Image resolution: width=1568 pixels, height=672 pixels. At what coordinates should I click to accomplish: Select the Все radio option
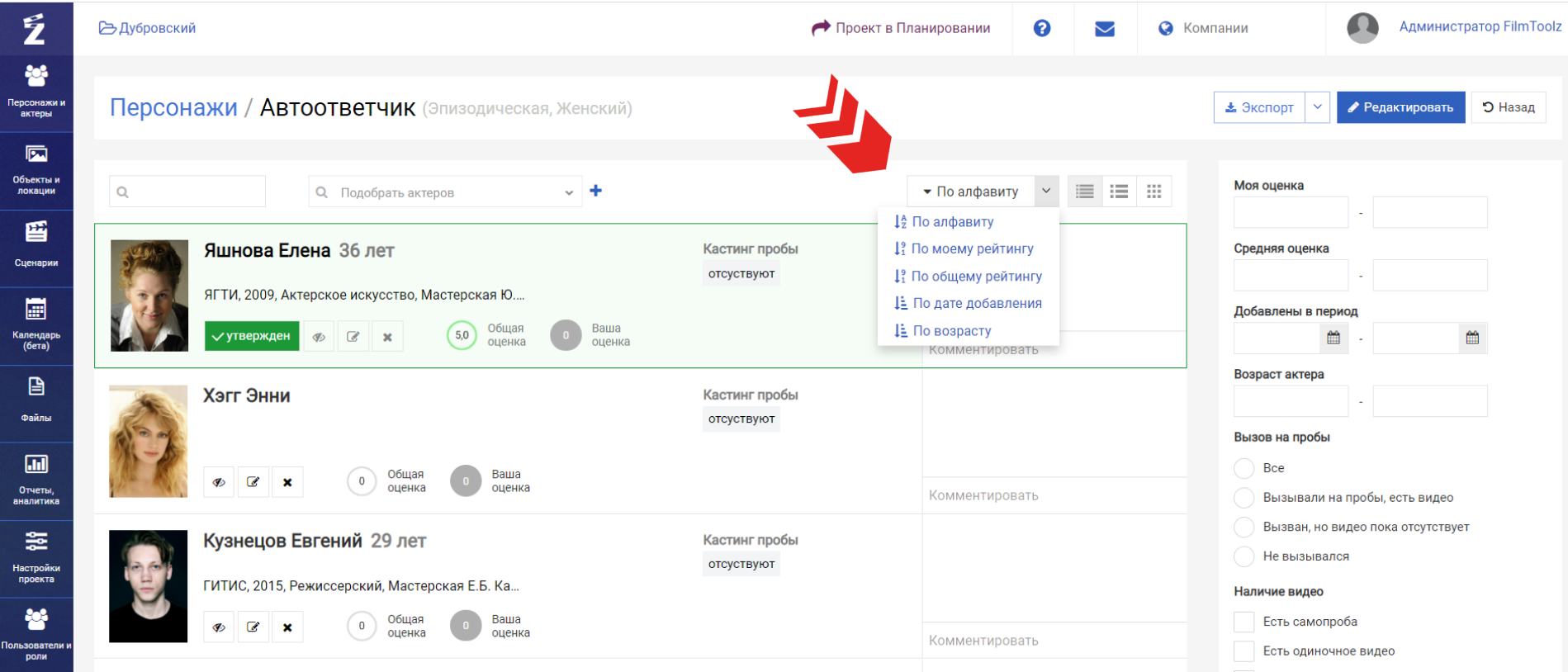(x=1244, y=468)
